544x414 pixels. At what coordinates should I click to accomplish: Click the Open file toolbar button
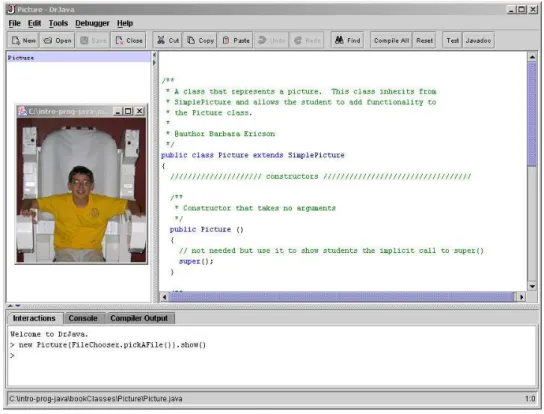click(x=57, y=40)
